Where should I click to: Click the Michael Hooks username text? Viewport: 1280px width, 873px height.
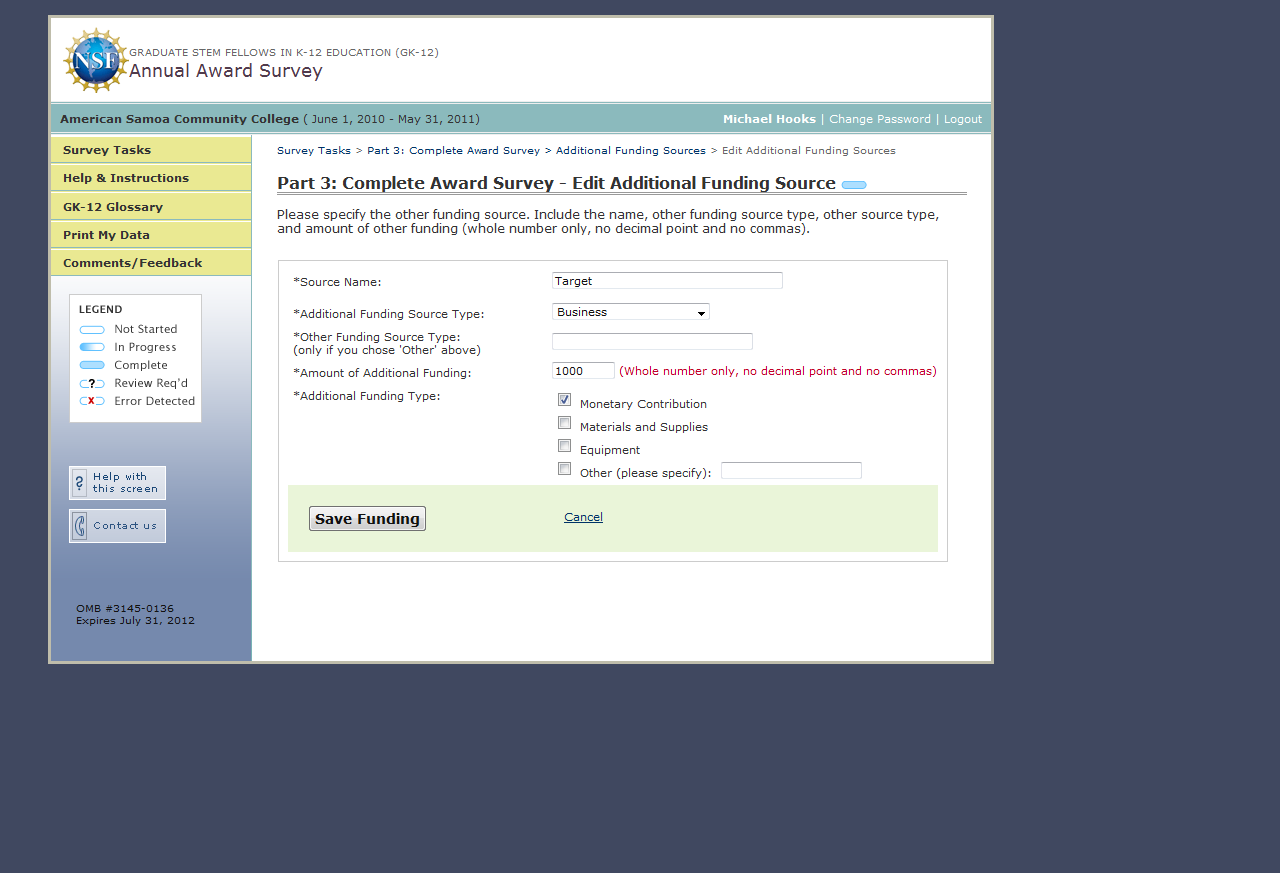coord(769,119)
